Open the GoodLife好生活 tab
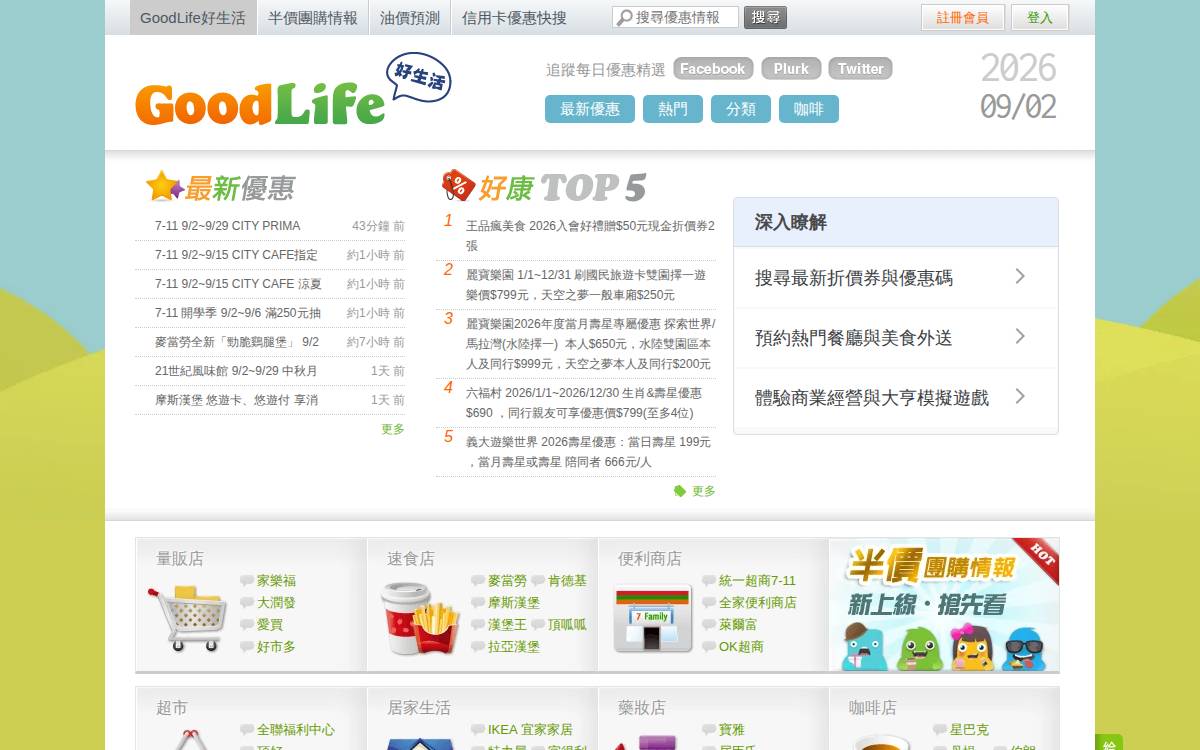This screenshot has width=1200, height=750. pyautogui.click(x=193, y=18)
